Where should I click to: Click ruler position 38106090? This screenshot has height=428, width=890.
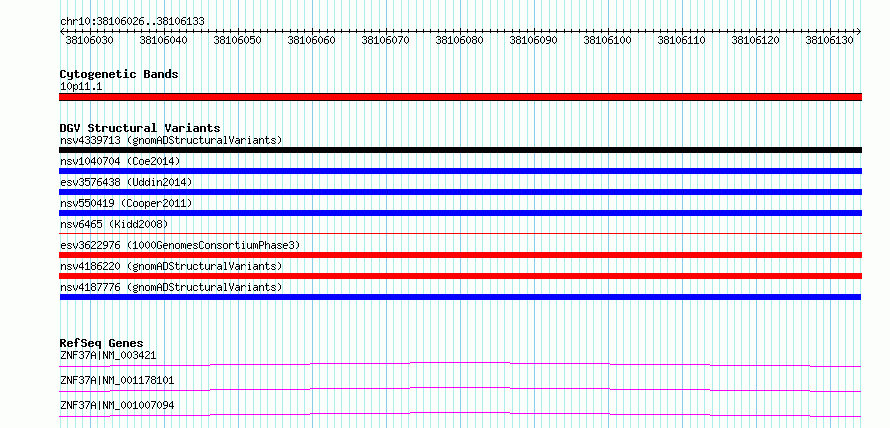tap(533, 40)
